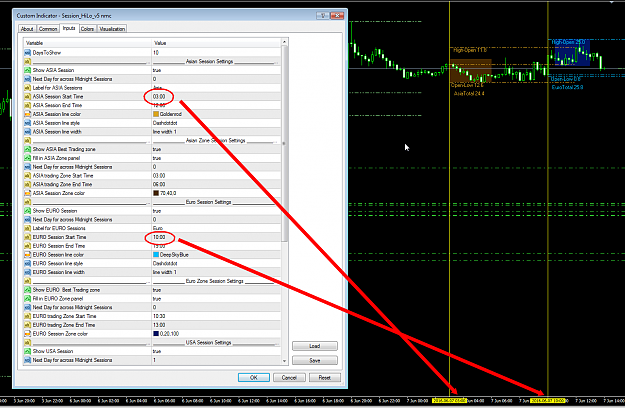
Task: Open the Goldenrod color dropdown
Action: click(216, 114)
